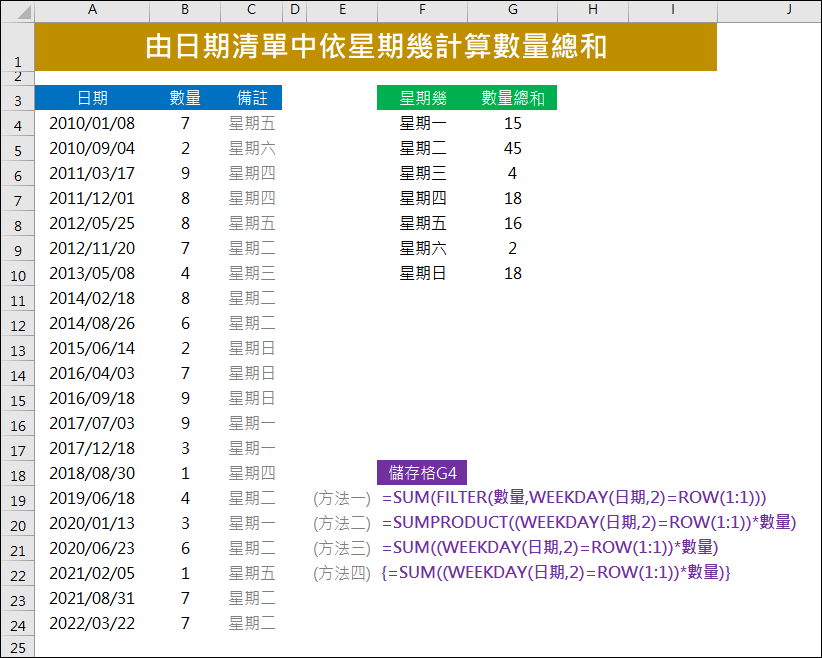Select date cell 2012/11/20
822x658 pixels.
[92, 248]
